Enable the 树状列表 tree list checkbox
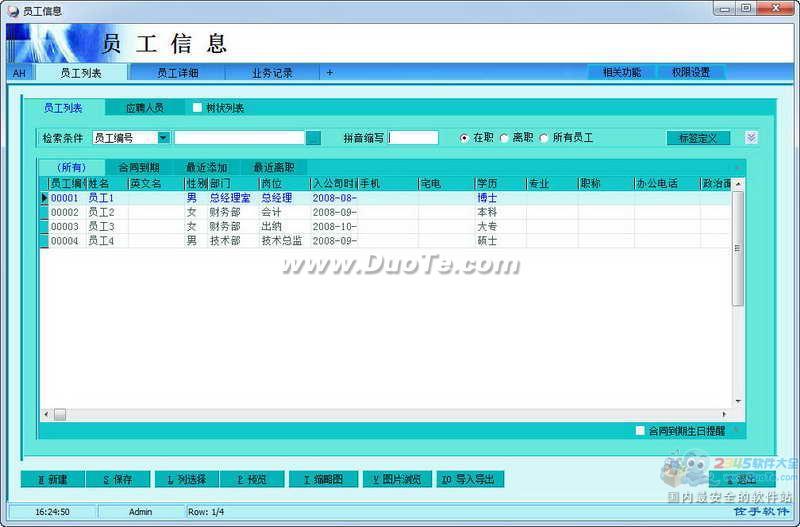 click(x=197, y=108)
